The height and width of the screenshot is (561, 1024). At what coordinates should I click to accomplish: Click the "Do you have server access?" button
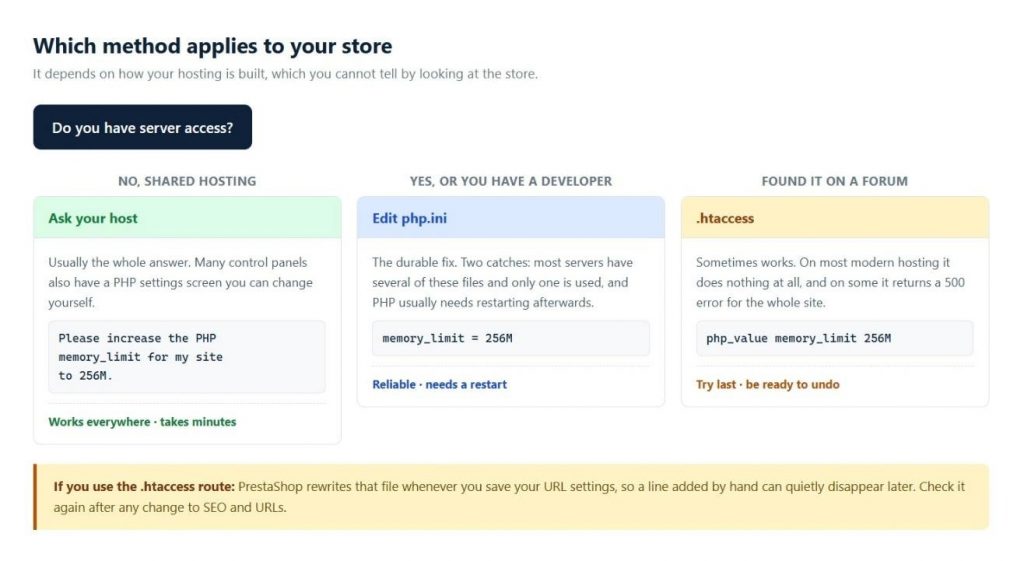pos(142,127)
